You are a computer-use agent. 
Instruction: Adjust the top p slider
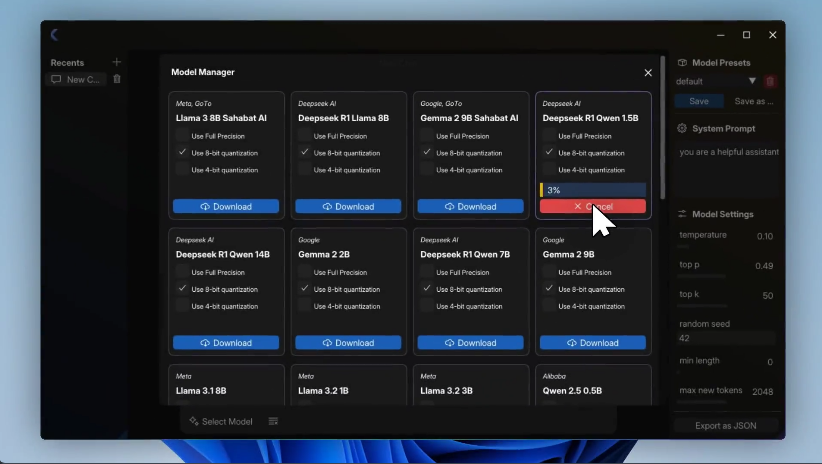coord(702,276)
